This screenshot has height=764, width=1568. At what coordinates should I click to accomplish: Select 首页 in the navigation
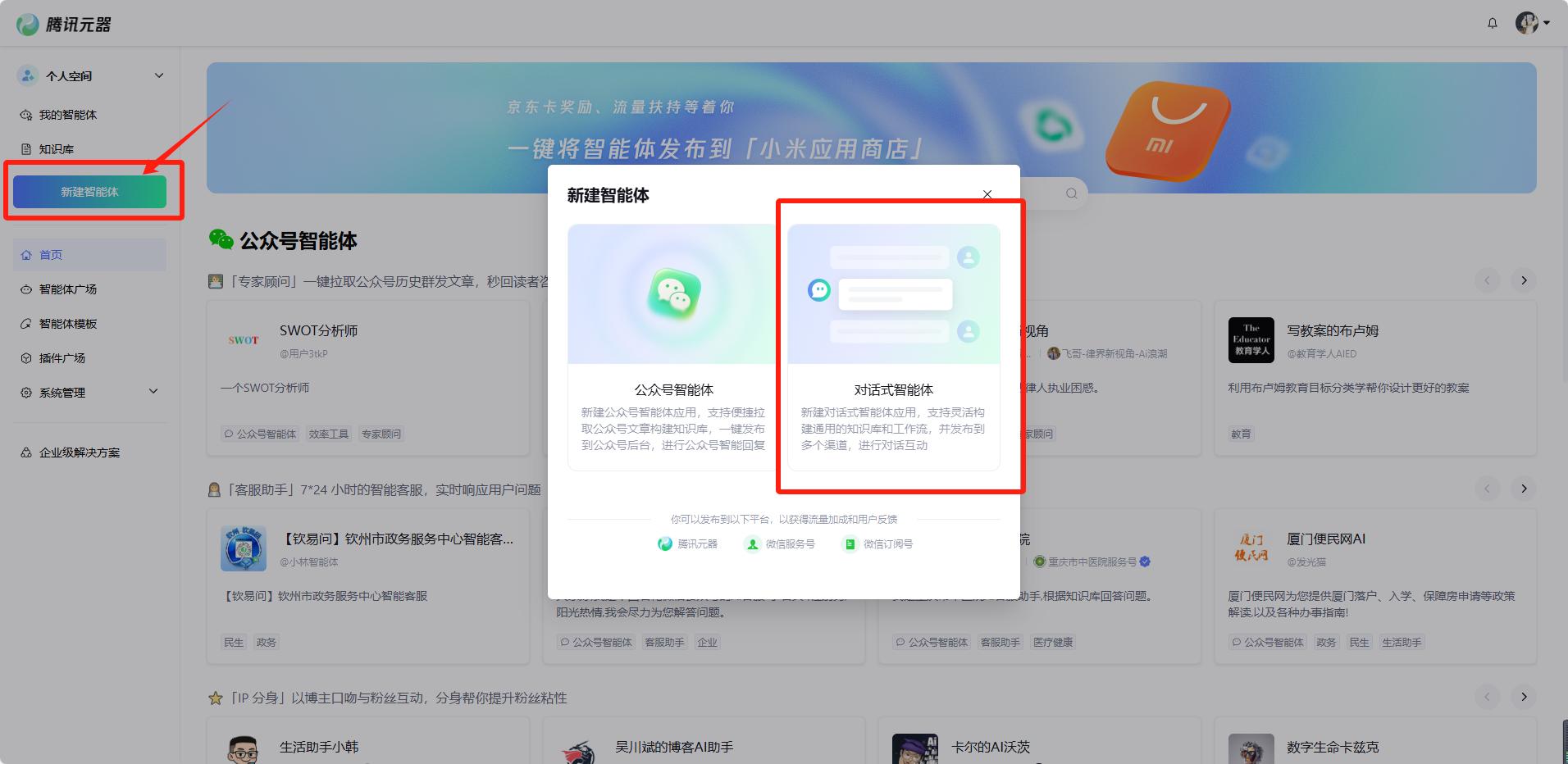51,254
